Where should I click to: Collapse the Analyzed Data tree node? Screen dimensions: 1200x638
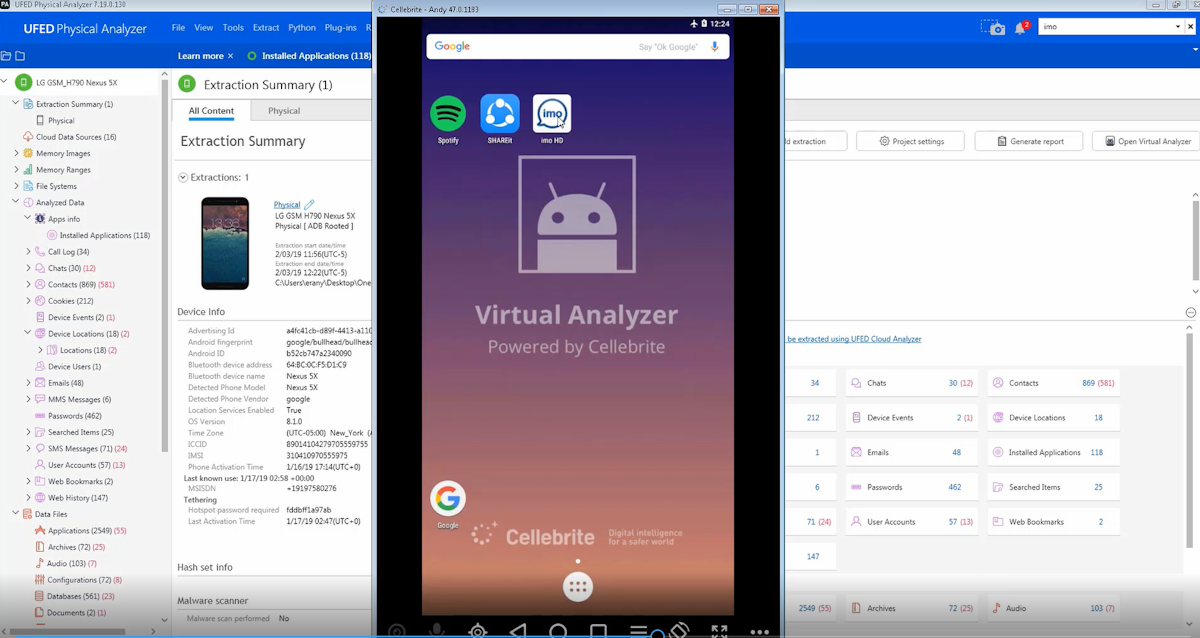coord(16,202)
